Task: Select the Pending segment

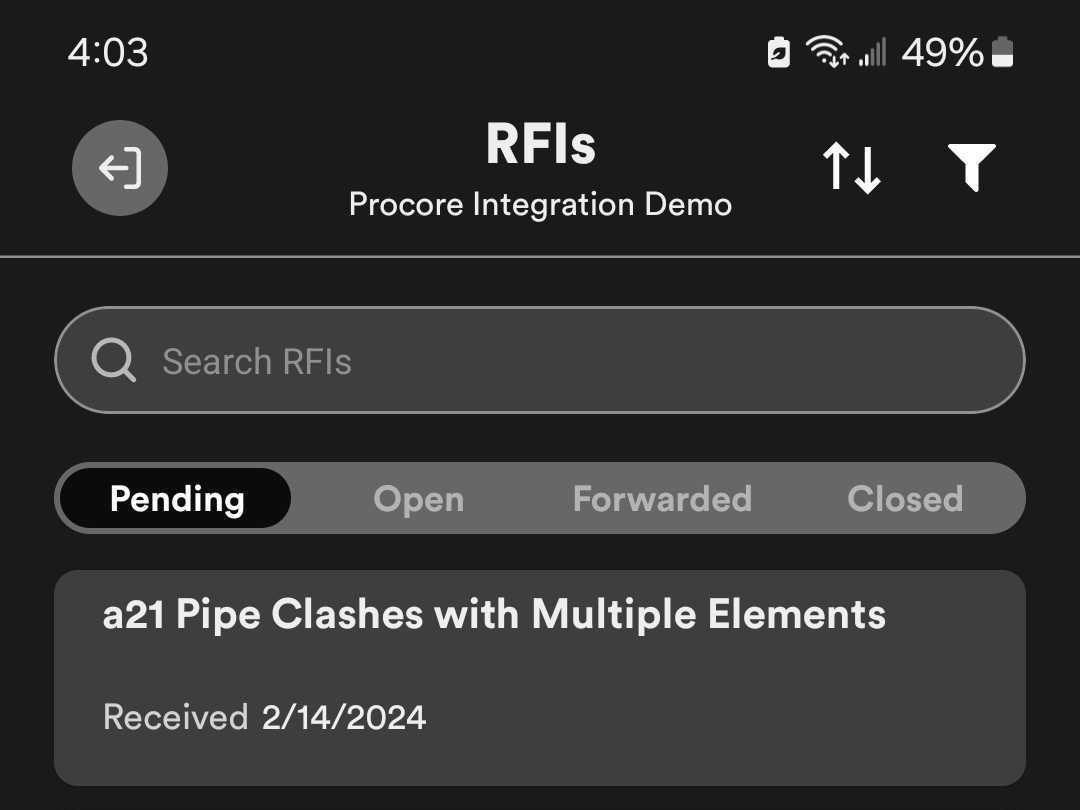Action: 177,498
